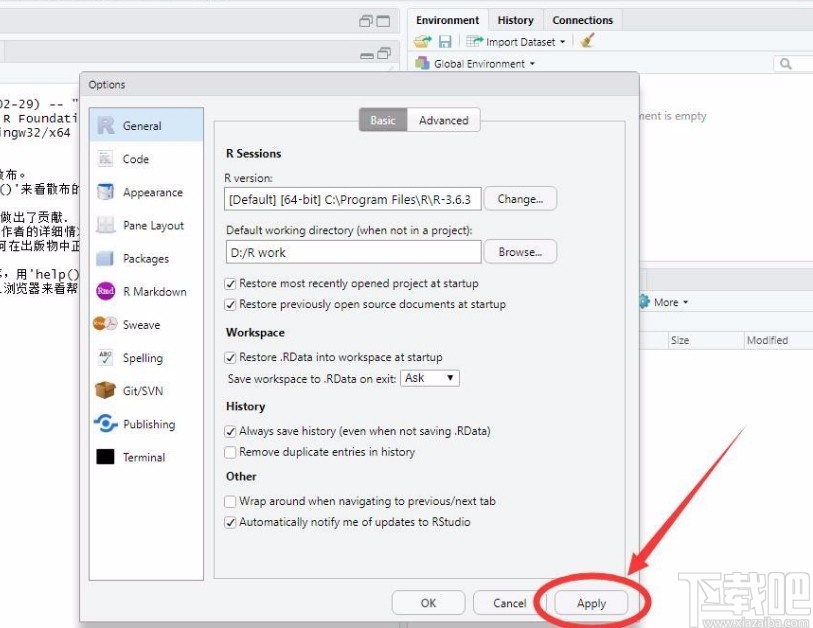The image size is (813, 628).
Task: Open the Sweave options category
Action: point(146,325)
